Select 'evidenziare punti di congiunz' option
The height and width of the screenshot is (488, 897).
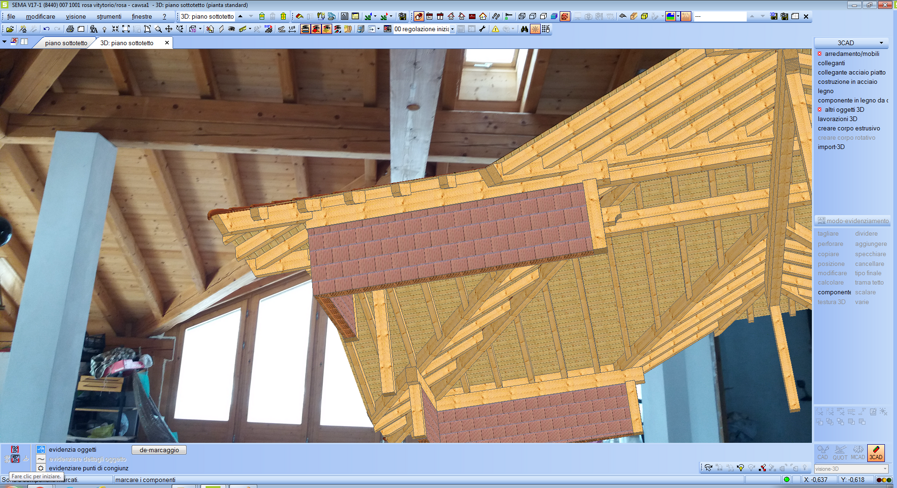coord(88,468)
